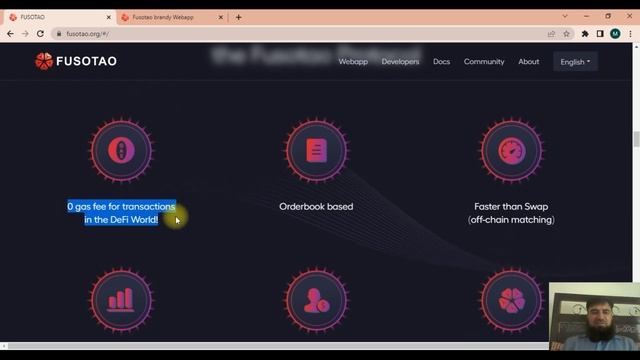Click the user with coin icon

pyautogui.click(x=316, y=300)
